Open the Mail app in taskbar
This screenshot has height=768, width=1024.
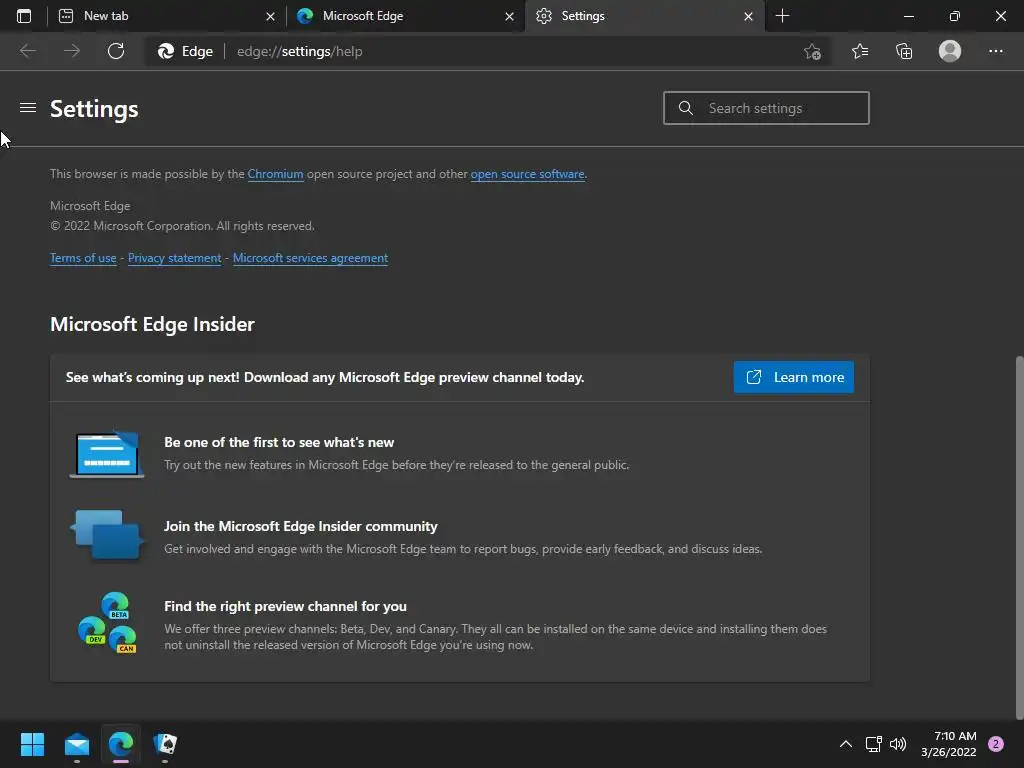pos(76,744)
